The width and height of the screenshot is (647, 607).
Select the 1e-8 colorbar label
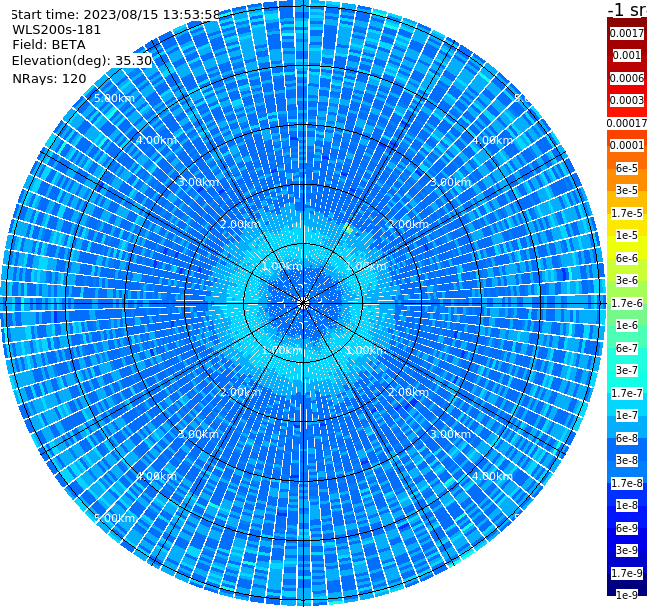[x=627, y=505]
